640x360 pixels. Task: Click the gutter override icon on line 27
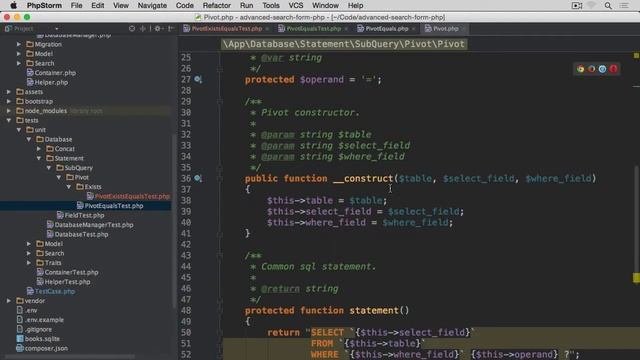198,79
